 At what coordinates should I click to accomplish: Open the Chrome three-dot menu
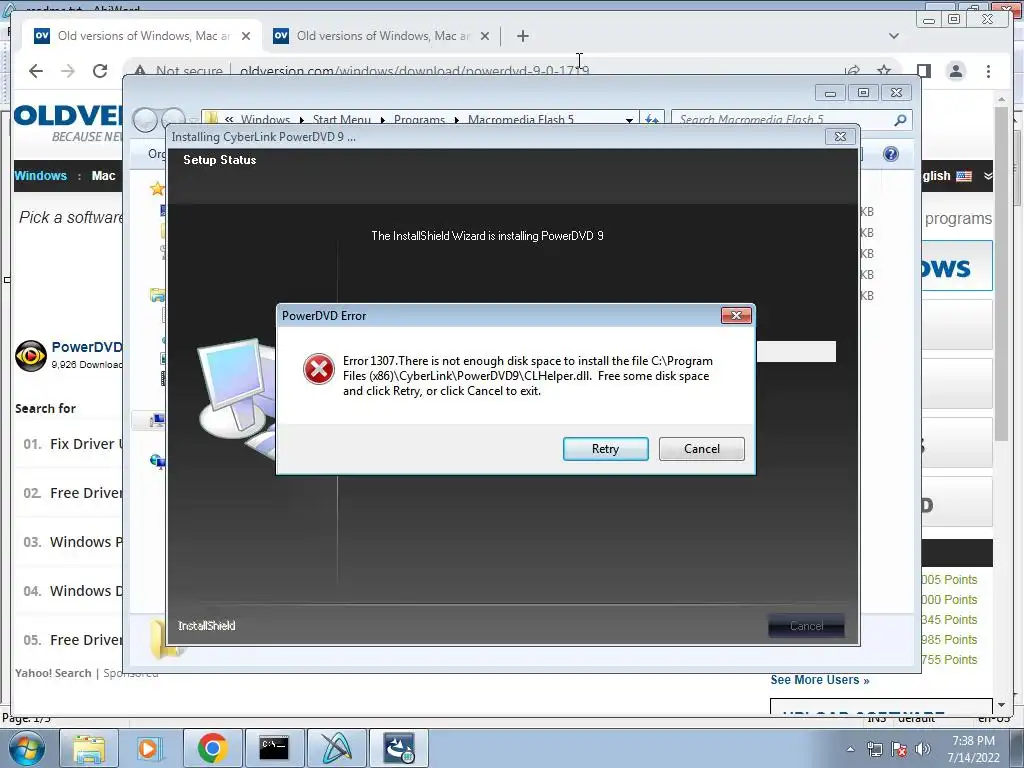988,71
